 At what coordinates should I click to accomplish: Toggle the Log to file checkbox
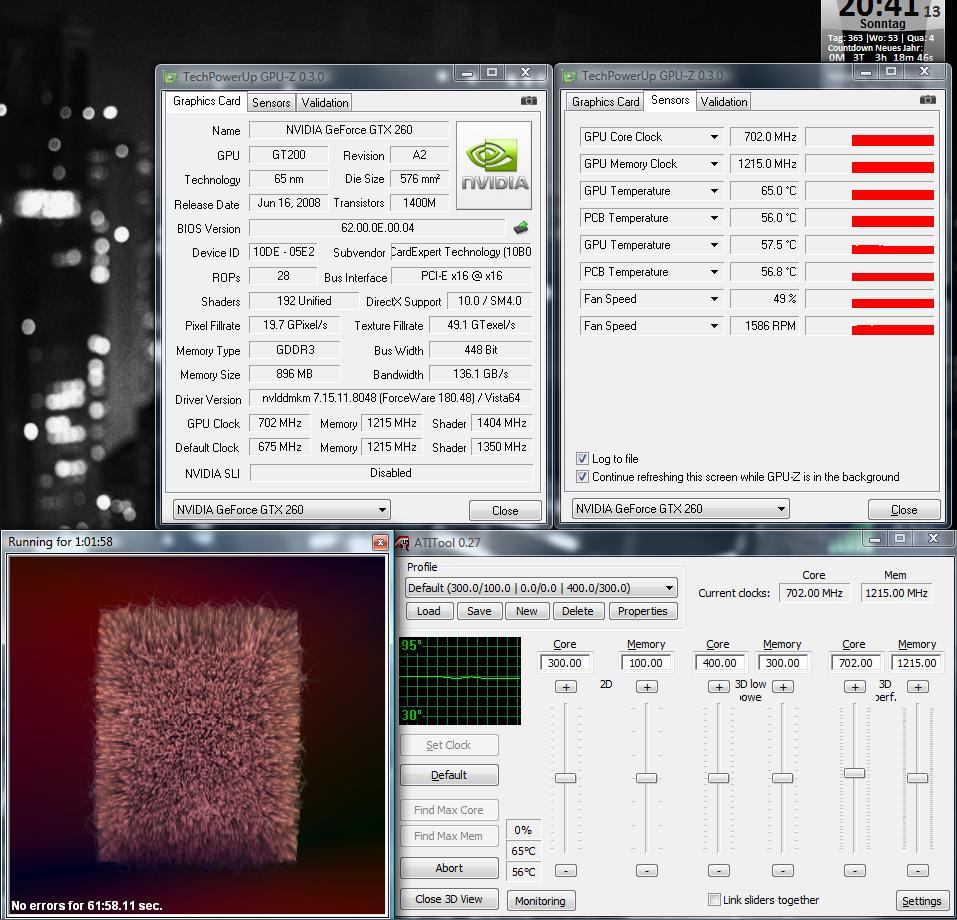pyautogui.click(x=582, y=458)
